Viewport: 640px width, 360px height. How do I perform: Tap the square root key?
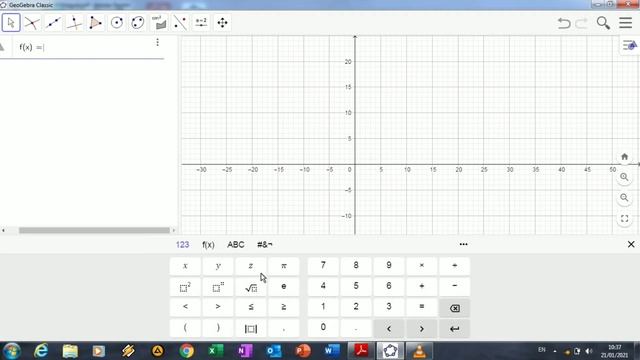coord(251,287)
